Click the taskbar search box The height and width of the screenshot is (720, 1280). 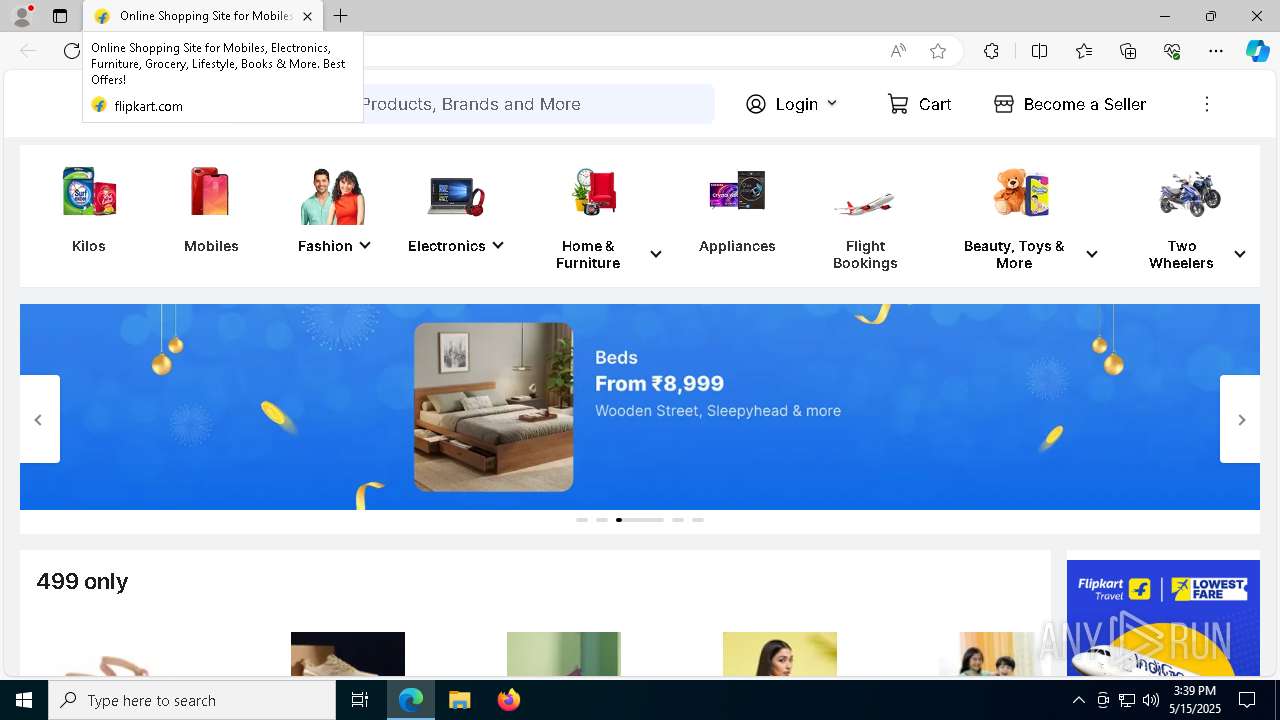coord(192,700)
